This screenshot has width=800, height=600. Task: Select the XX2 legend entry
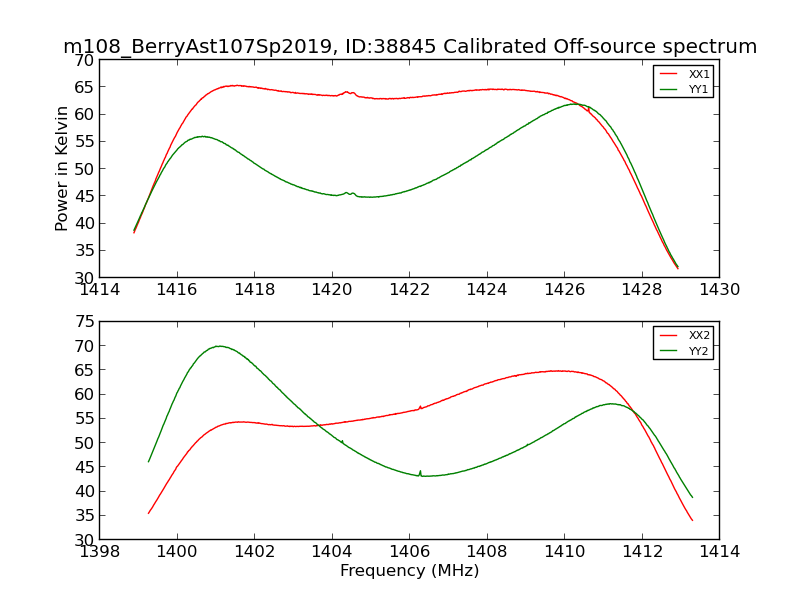684,335
